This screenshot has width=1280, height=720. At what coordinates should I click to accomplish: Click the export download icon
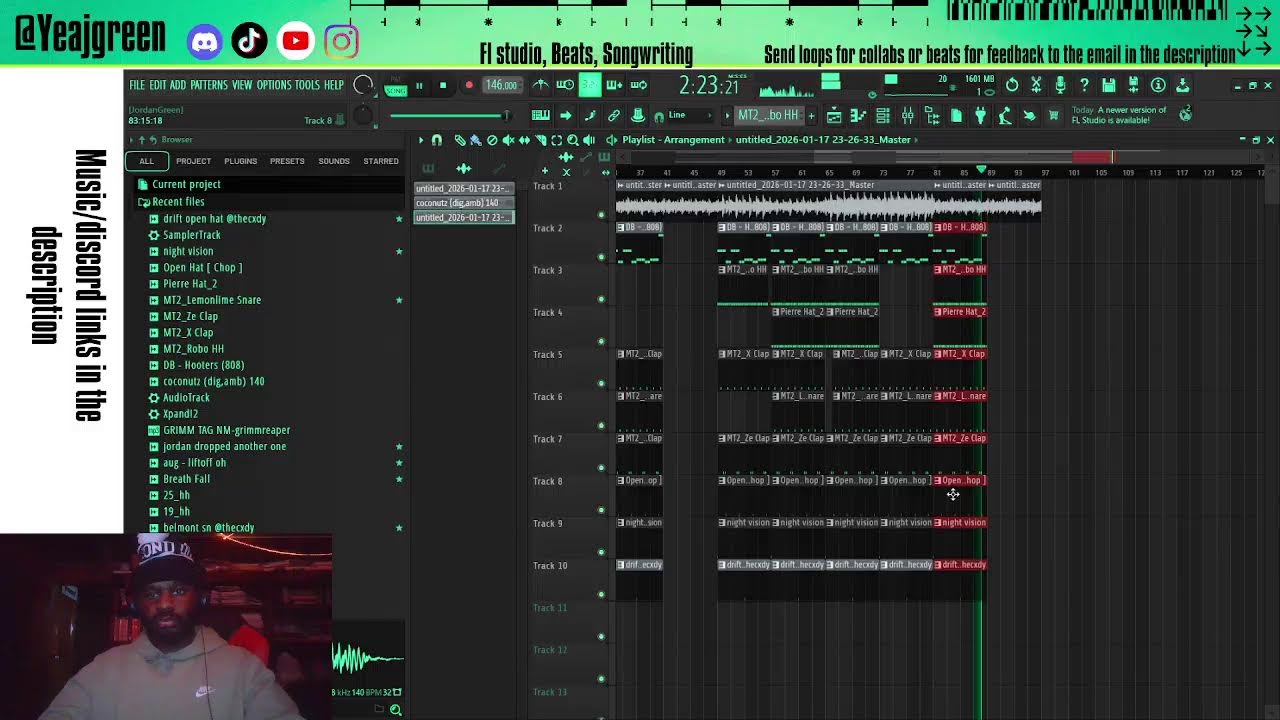(1182, 85)
